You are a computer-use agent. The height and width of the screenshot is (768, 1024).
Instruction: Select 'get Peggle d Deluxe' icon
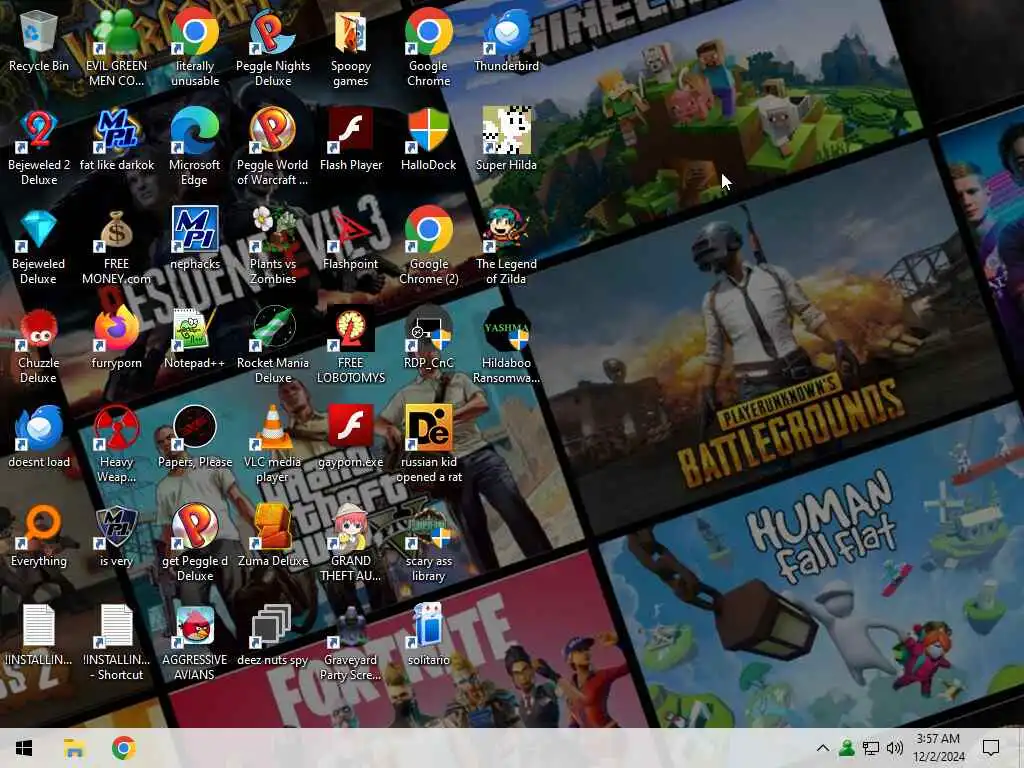point(195,528)
